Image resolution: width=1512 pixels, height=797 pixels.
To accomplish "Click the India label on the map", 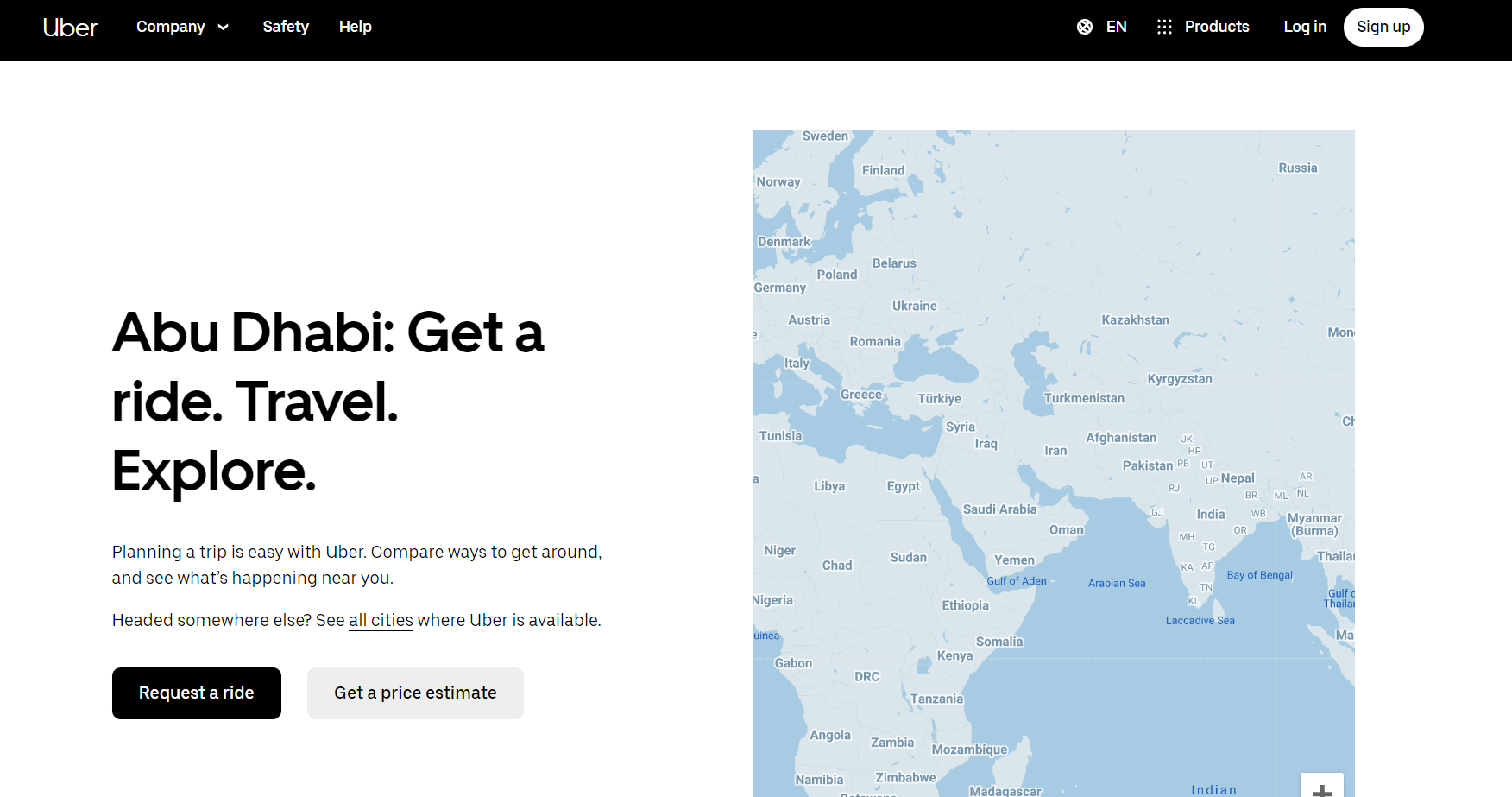I will point(1210,514).
